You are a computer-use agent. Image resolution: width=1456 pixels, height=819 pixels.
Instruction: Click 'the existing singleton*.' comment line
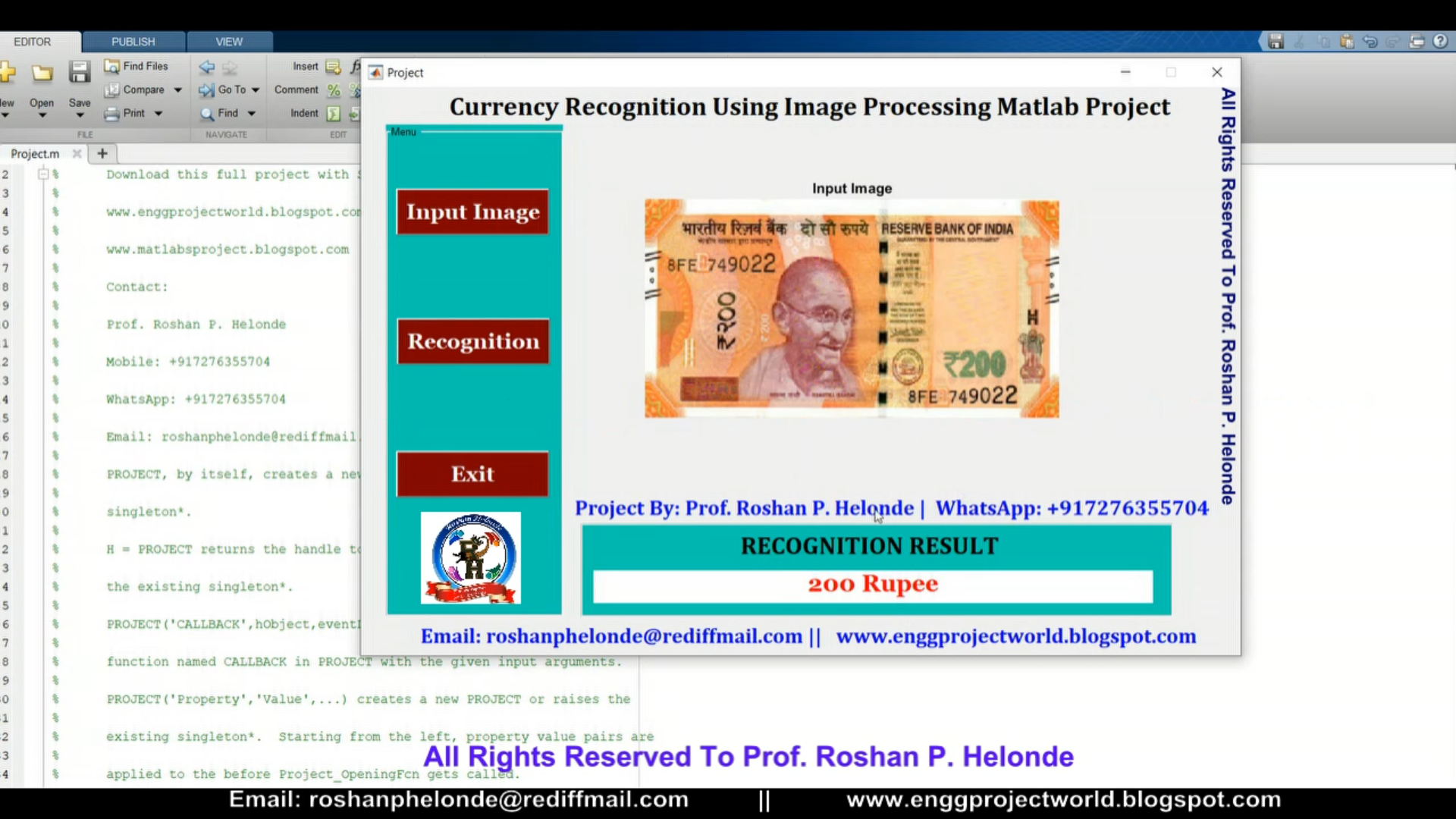click(x=199, y=587)
